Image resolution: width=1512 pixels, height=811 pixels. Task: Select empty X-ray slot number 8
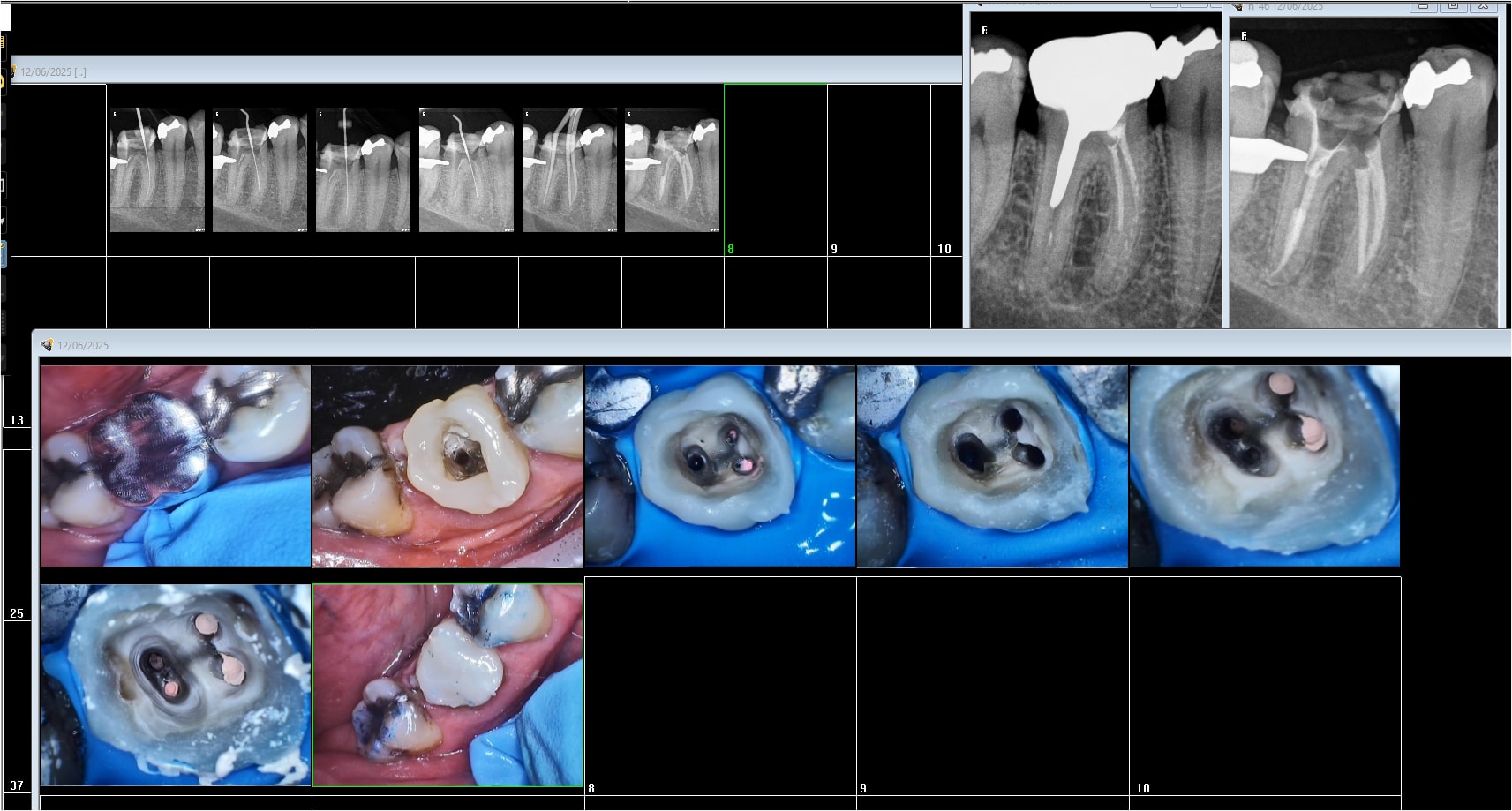[x=775, y=169]
